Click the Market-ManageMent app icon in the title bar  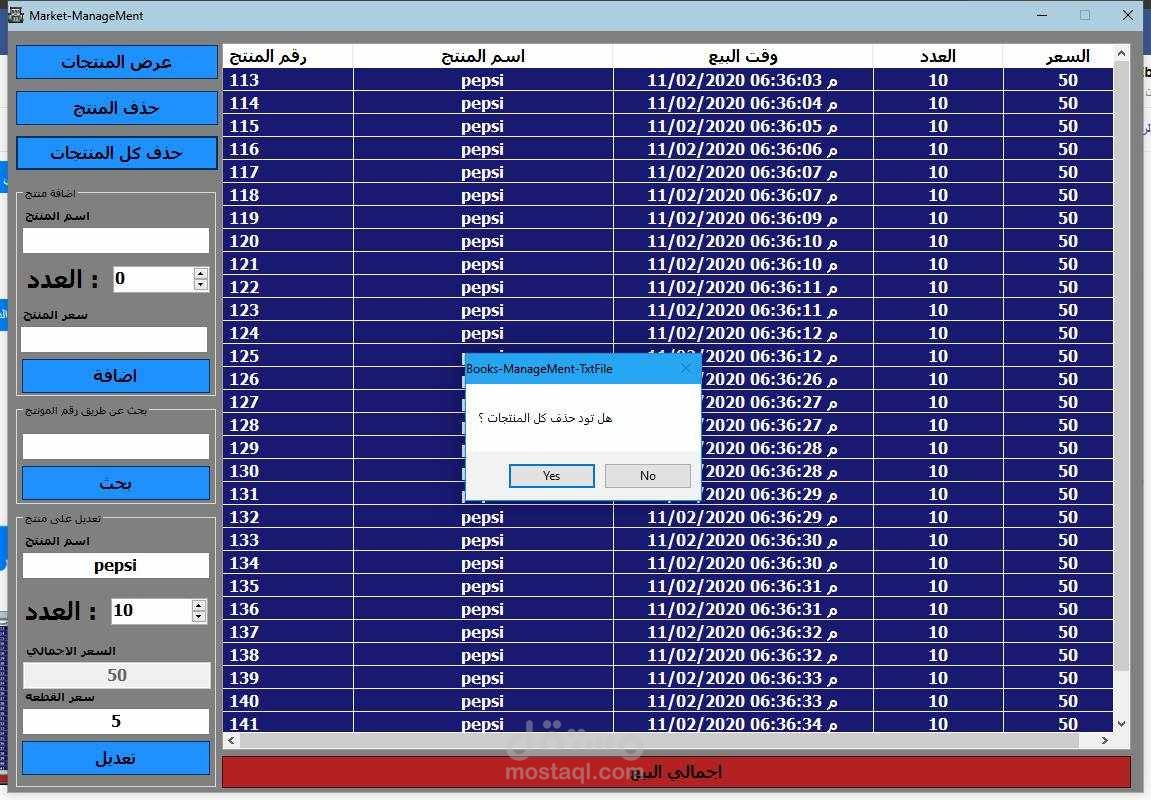(15, 15)
